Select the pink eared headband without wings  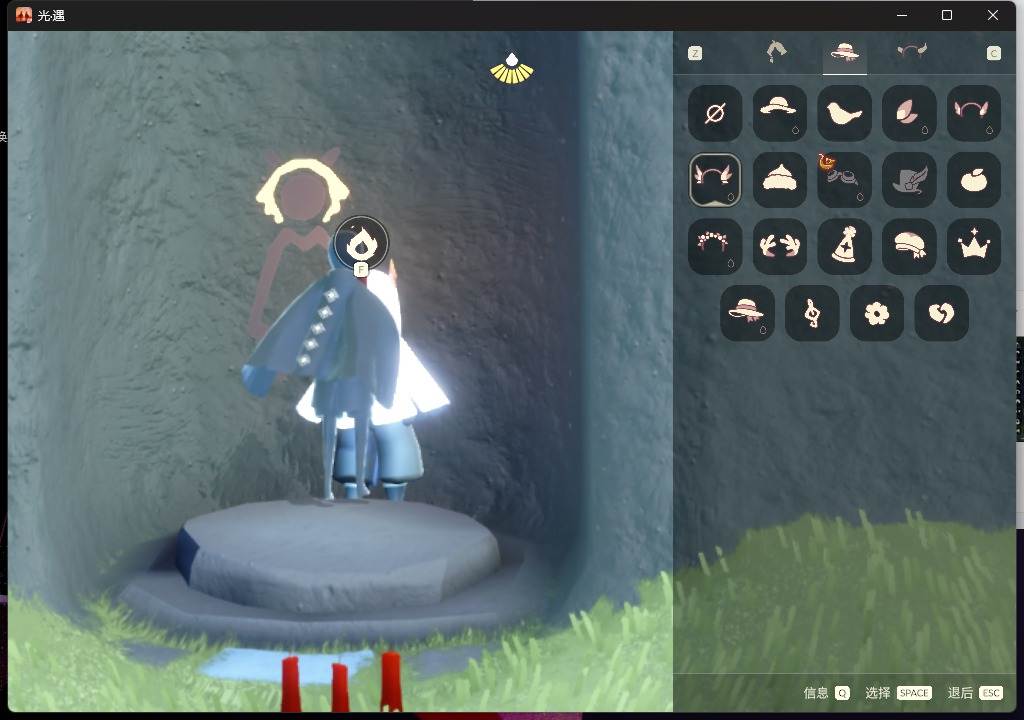(973, 113)
